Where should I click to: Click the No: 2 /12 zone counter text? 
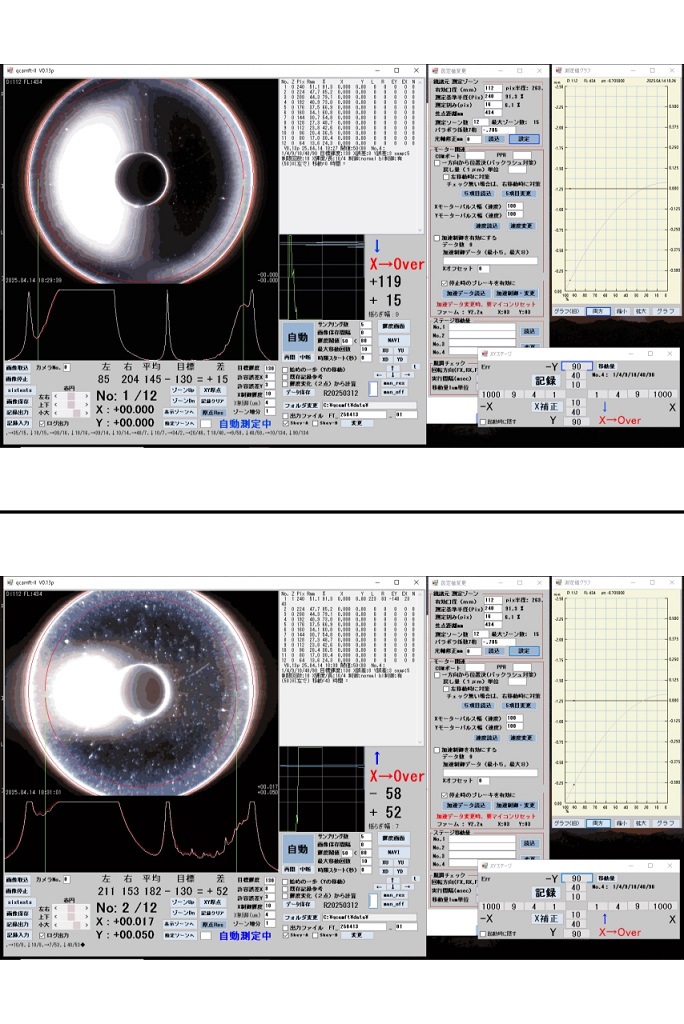pyautogui.click(x=127, y=908)
